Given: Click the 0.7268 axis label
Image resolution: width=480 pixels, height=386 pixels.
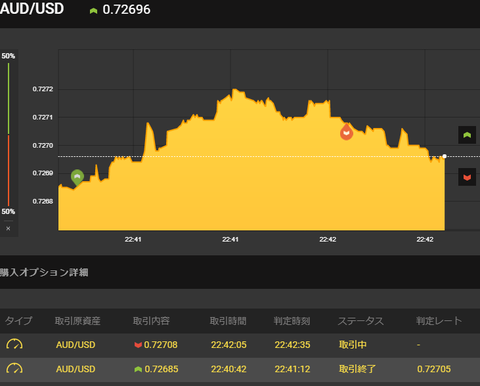Looking at the screenshot, I should tap(43, 201).
